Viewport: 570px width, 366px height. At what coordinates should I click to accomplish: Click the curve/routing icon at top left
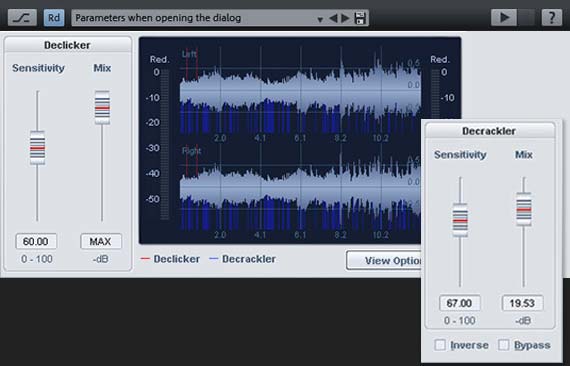click(22, 18)
